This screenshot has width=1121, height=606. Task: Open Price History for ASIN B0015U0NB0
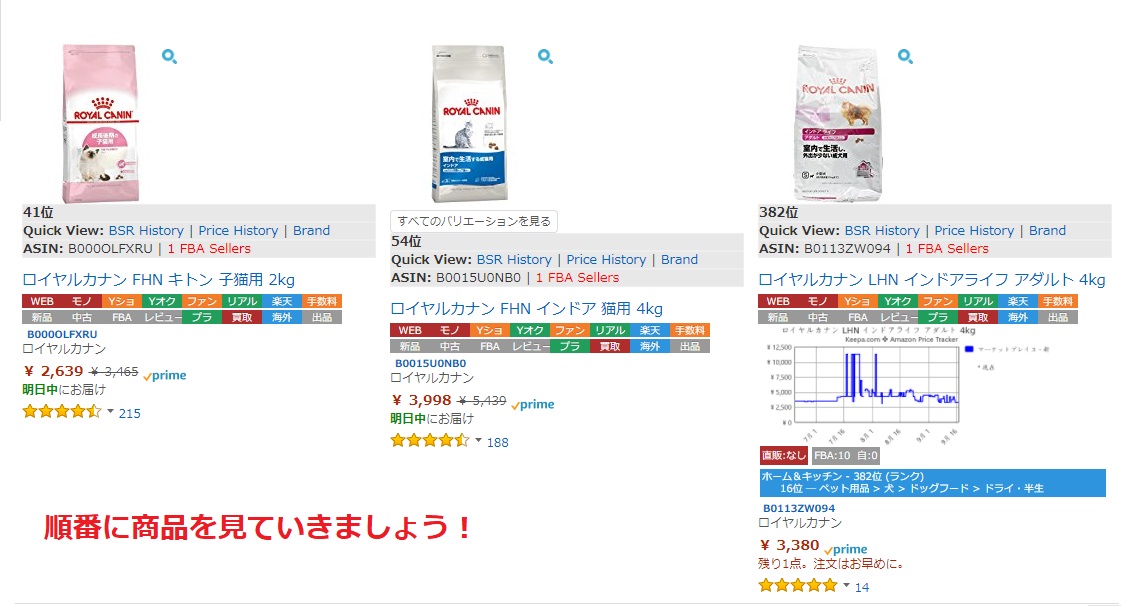(x=606, y=259)
